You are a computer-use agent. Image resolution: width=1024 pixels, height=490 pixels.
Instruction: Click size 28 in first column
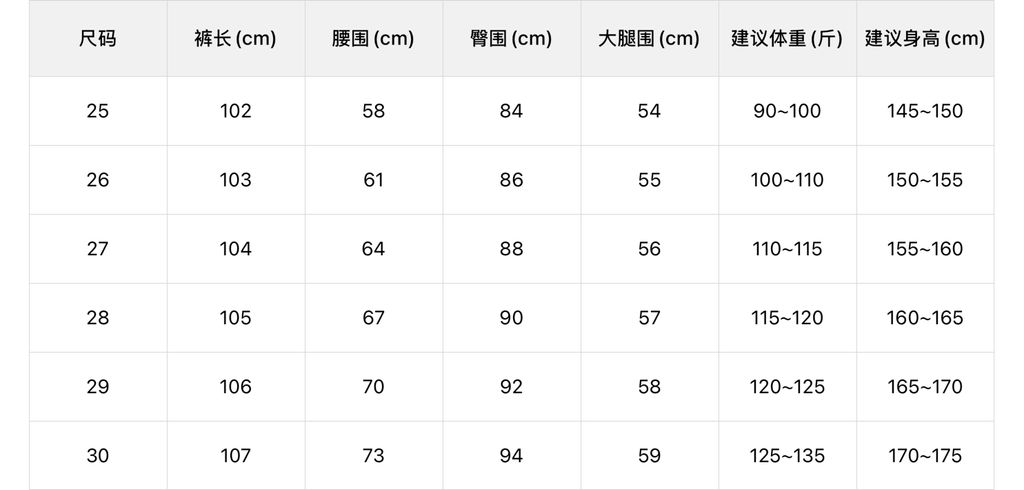click(x=98, y=318)
